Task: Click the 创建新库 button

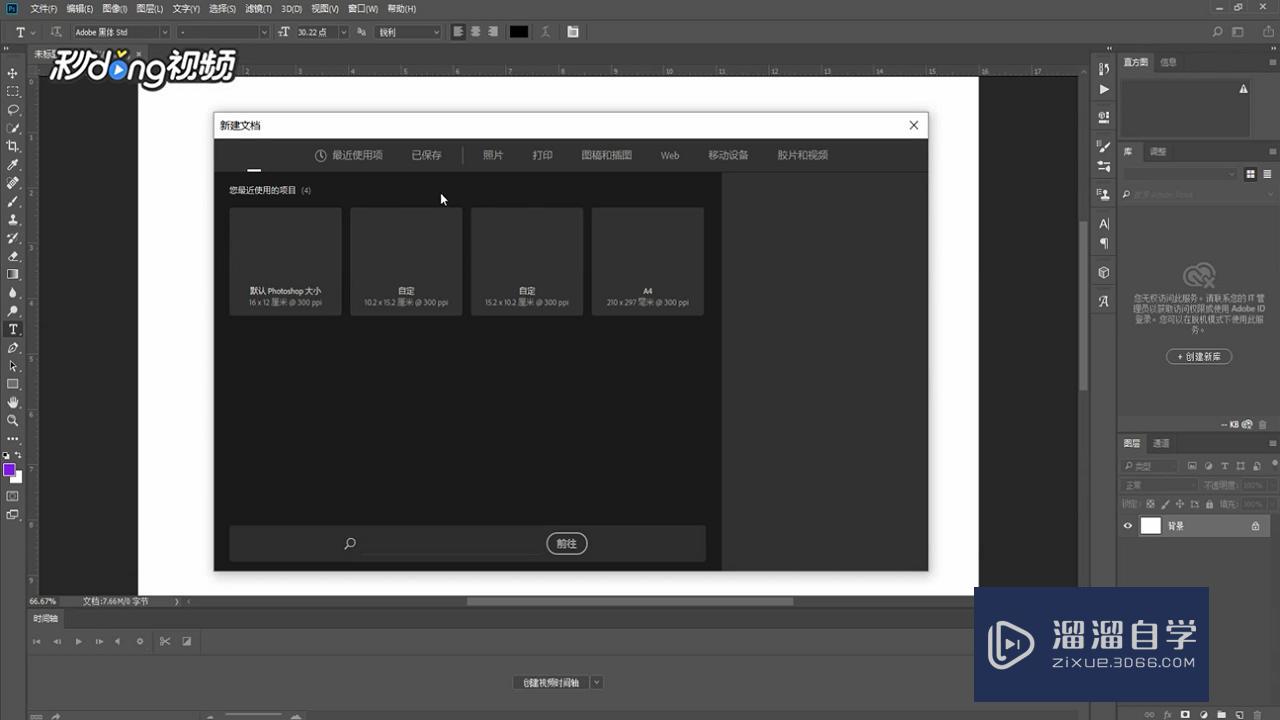Action: [1199, 357]
